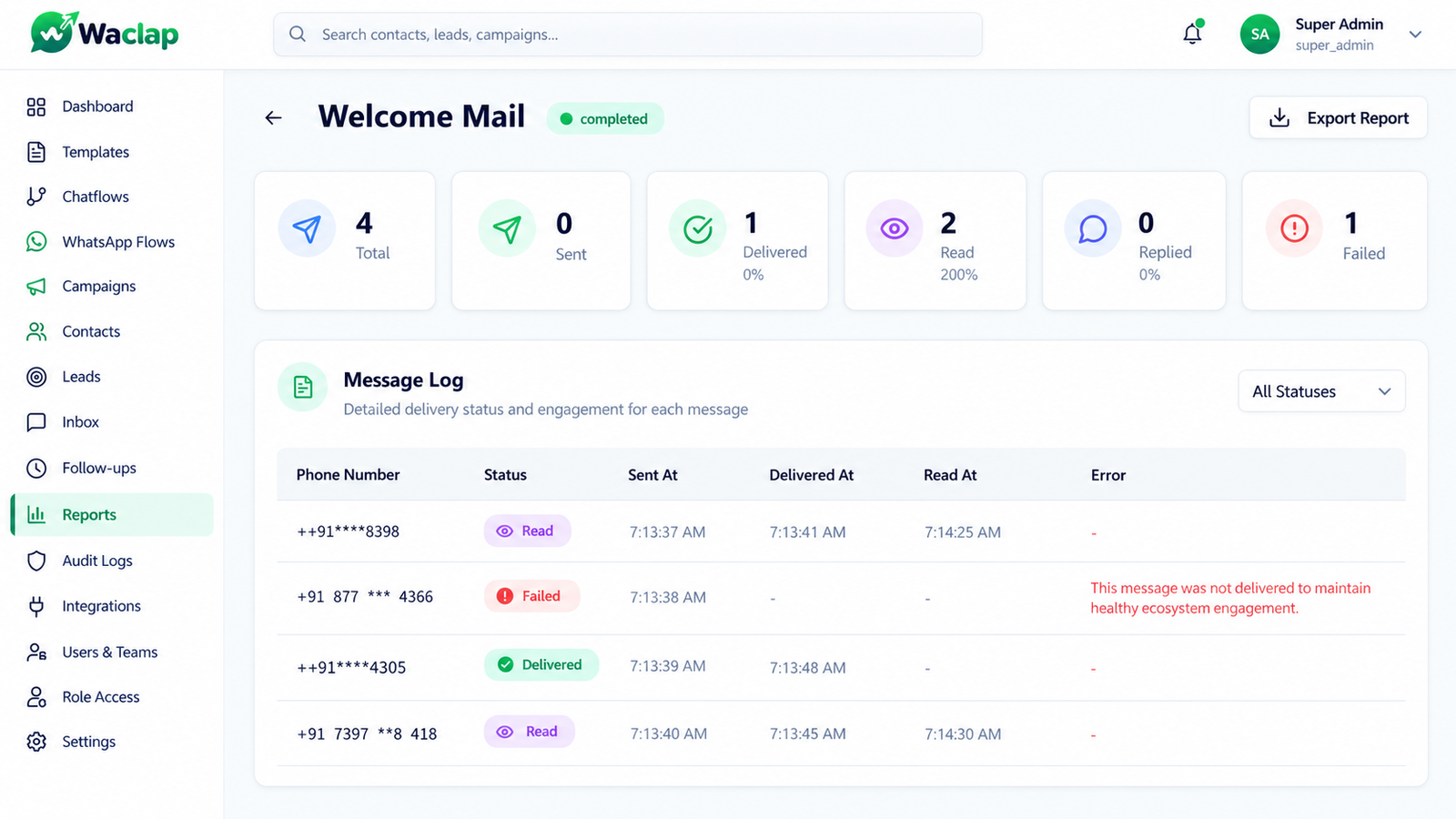Click the Message Log document icon
Image resolution: width=1456 pixels, height=819 pixels.
303,388
